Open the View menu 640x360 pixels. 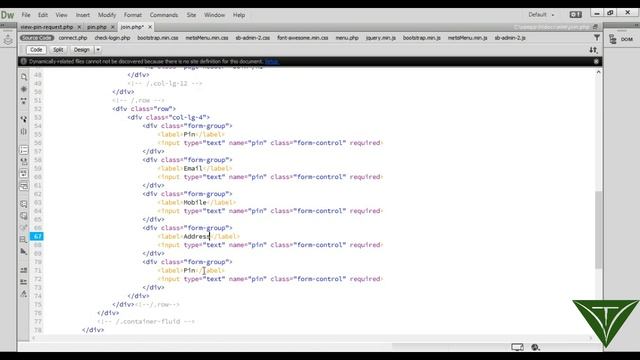[62, 15]
